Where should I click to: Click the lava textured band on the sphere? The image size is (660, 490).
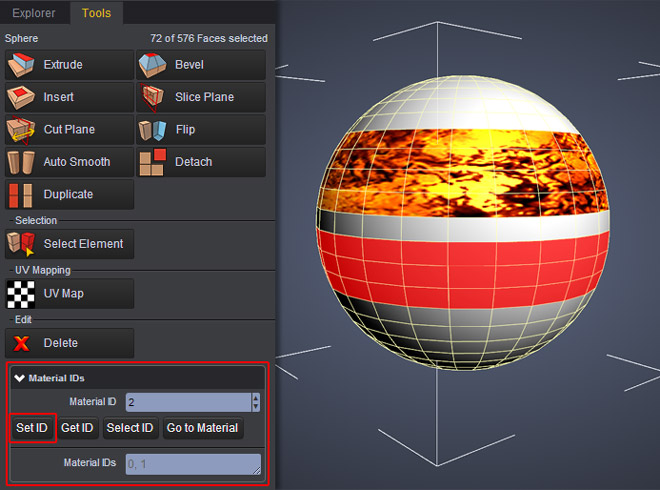click(x=463, y=173)
